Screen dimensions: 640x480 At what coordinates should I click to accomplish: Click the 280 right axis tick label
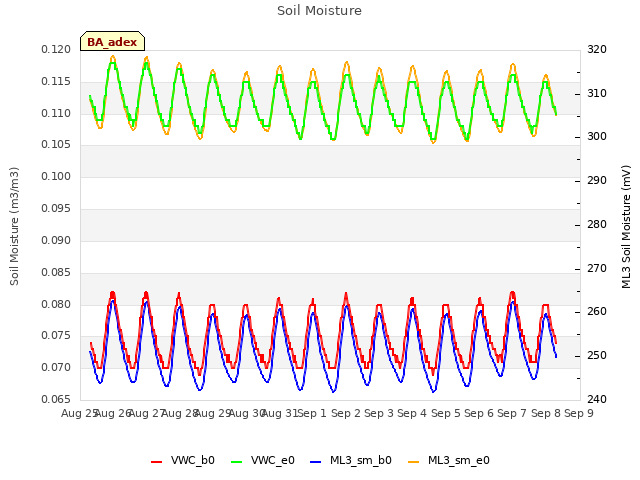[x=597, y=224]
